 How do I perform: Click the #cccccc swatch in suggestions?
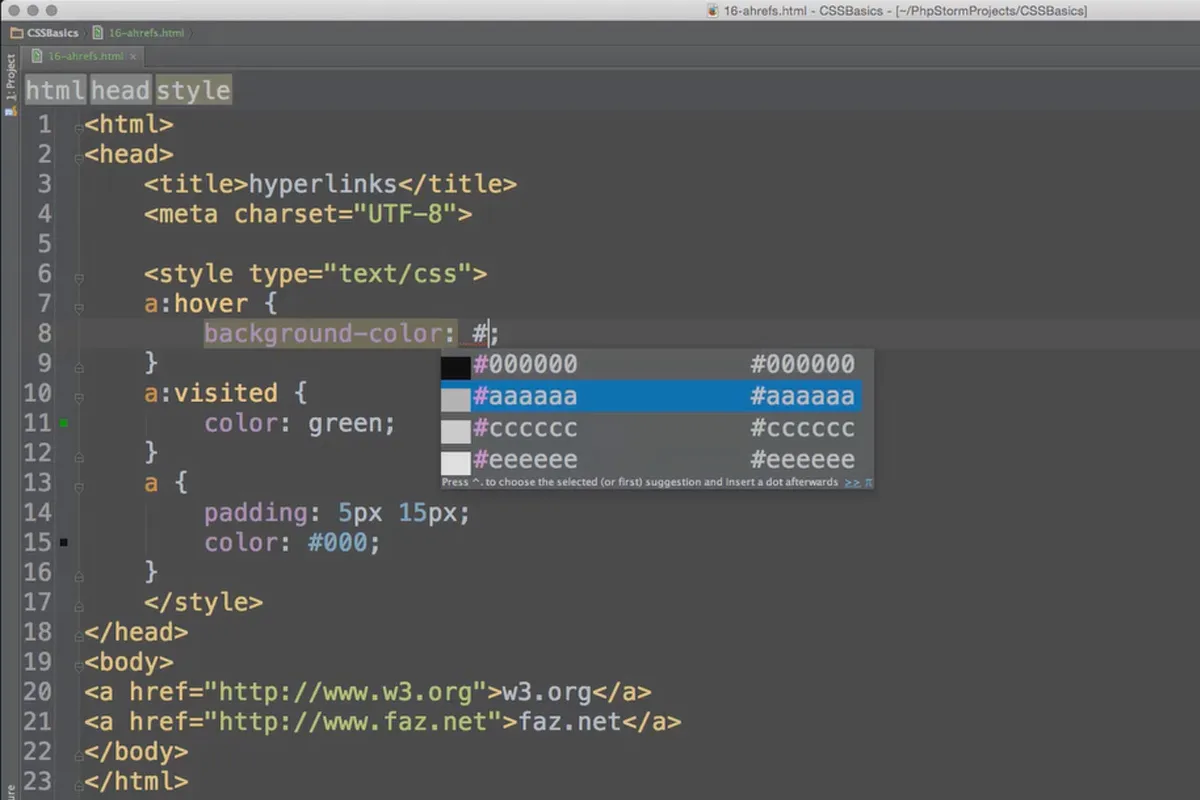click(x=456, y=430)
